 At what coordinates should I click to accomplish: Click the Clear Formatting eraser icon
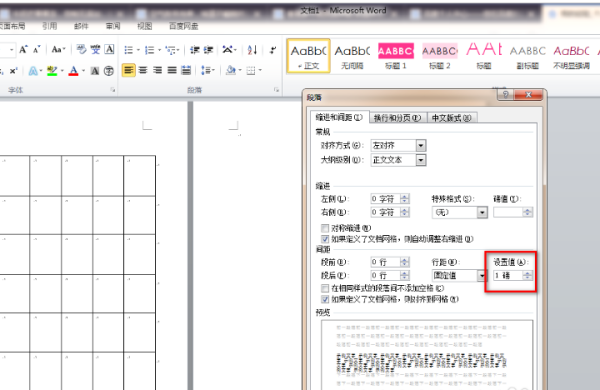point(81,49)
